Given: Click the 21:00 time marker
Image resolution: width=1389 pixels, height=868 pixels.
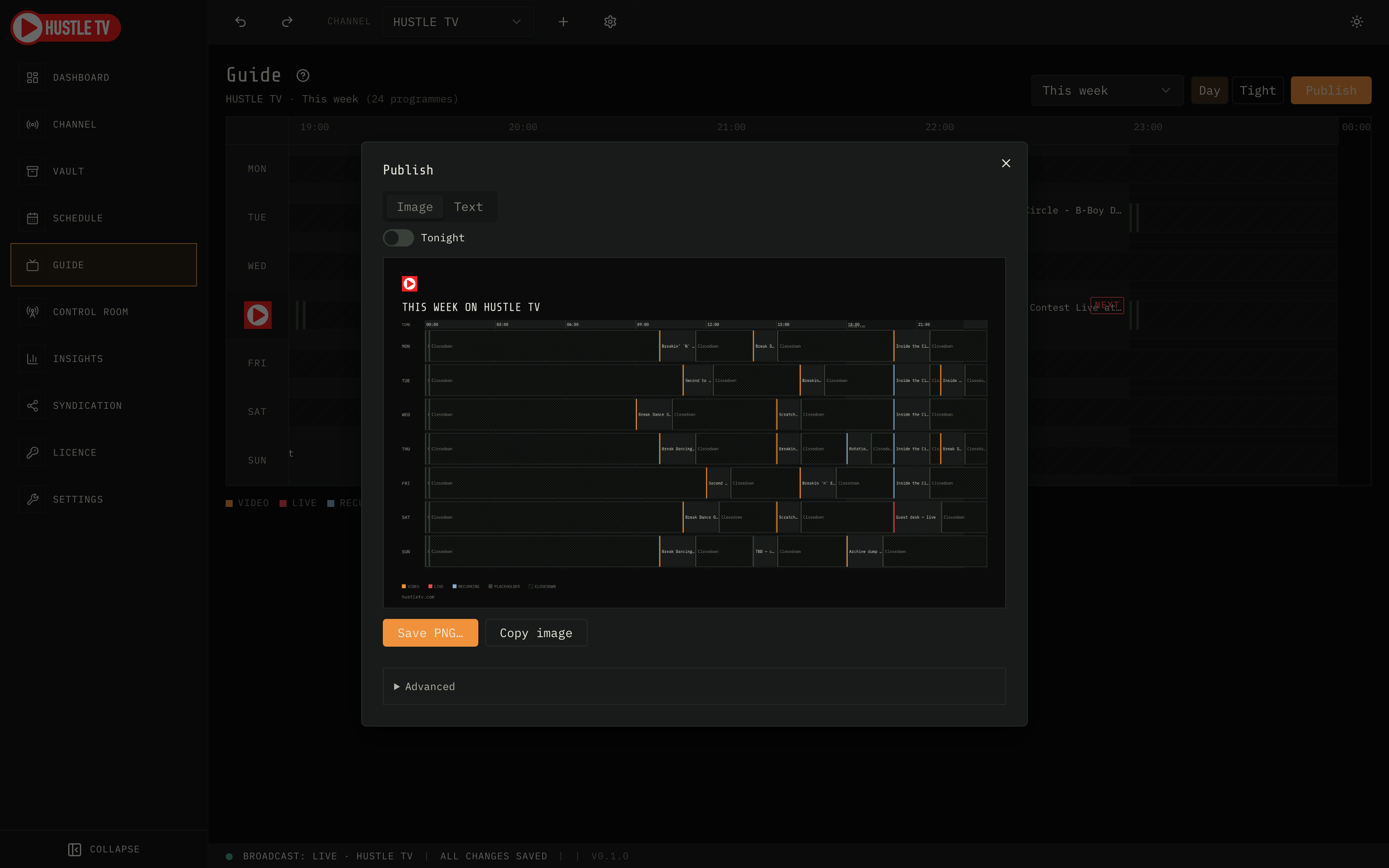Looking at the screenshot, I should pos(731,127).
